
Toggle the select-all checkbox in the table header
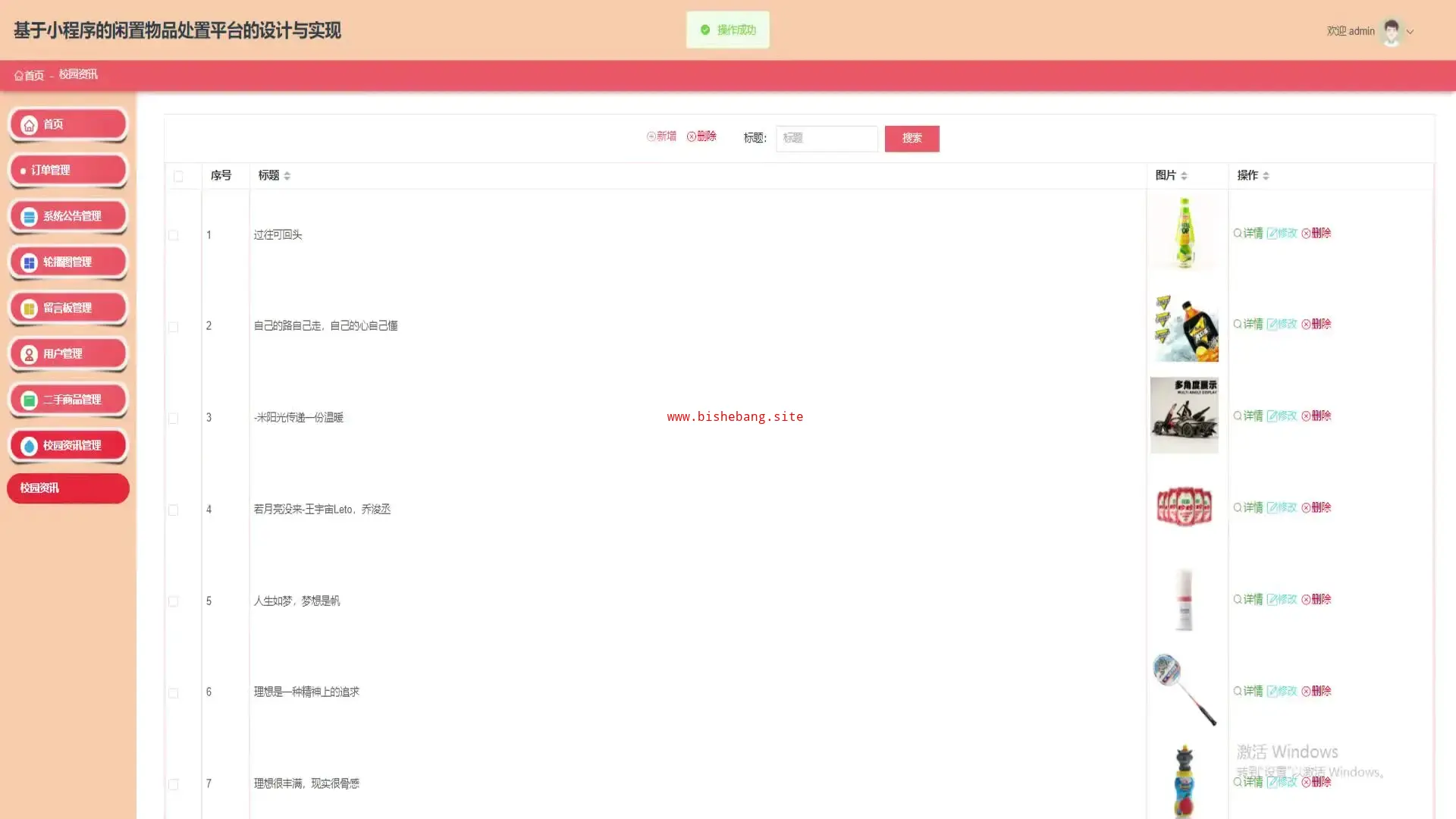(x=178, y=176)
